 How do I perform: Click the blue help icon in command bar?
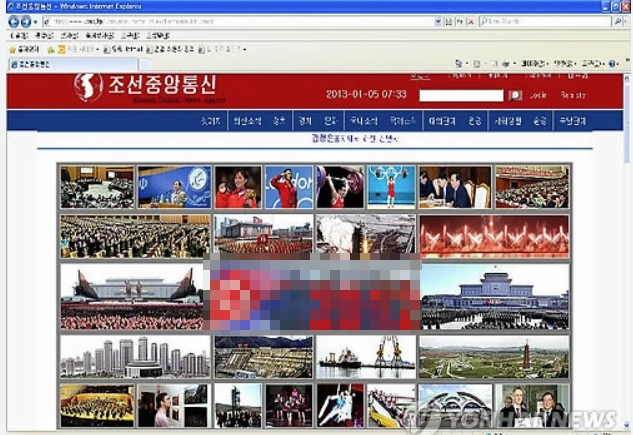(611, 64)
